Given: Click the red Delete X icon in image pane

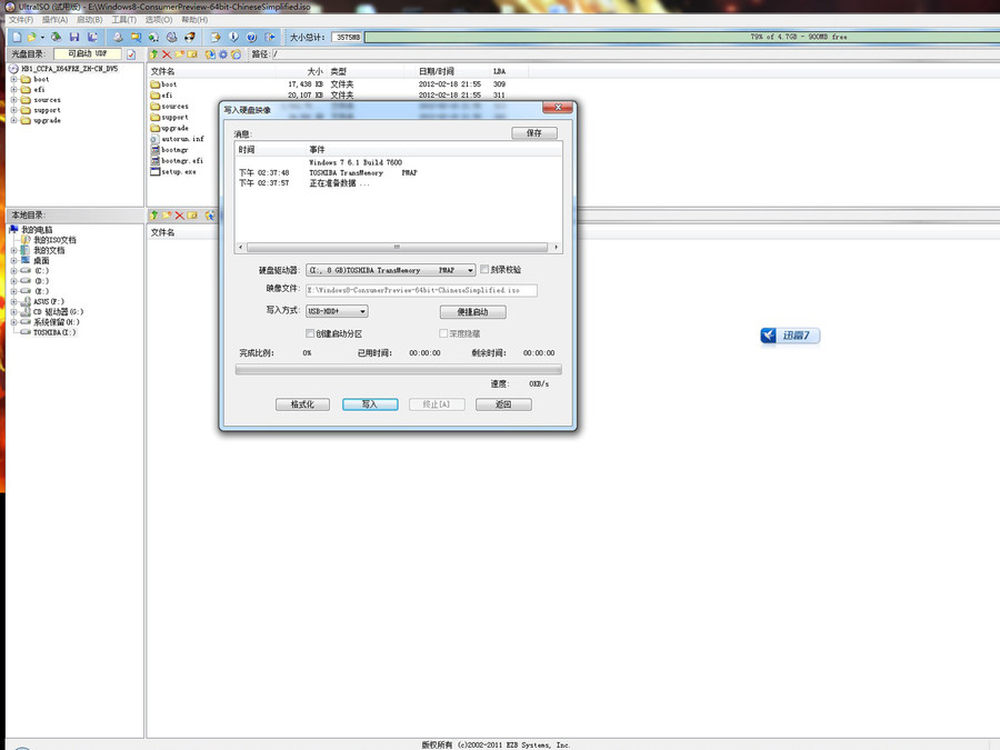Looking at the screenshot, I should click(x=166, y=54).
